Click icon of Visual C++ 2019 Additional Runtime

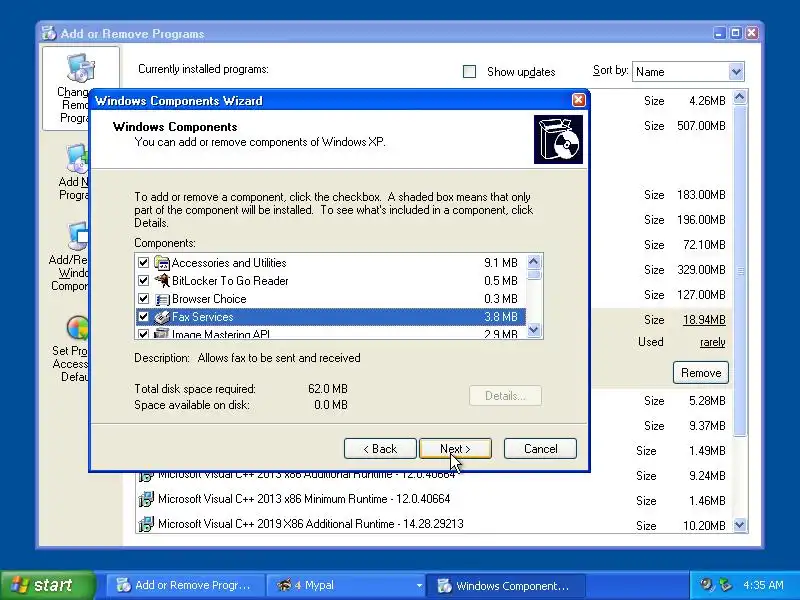pyautogui.click(x=146, y=524)
